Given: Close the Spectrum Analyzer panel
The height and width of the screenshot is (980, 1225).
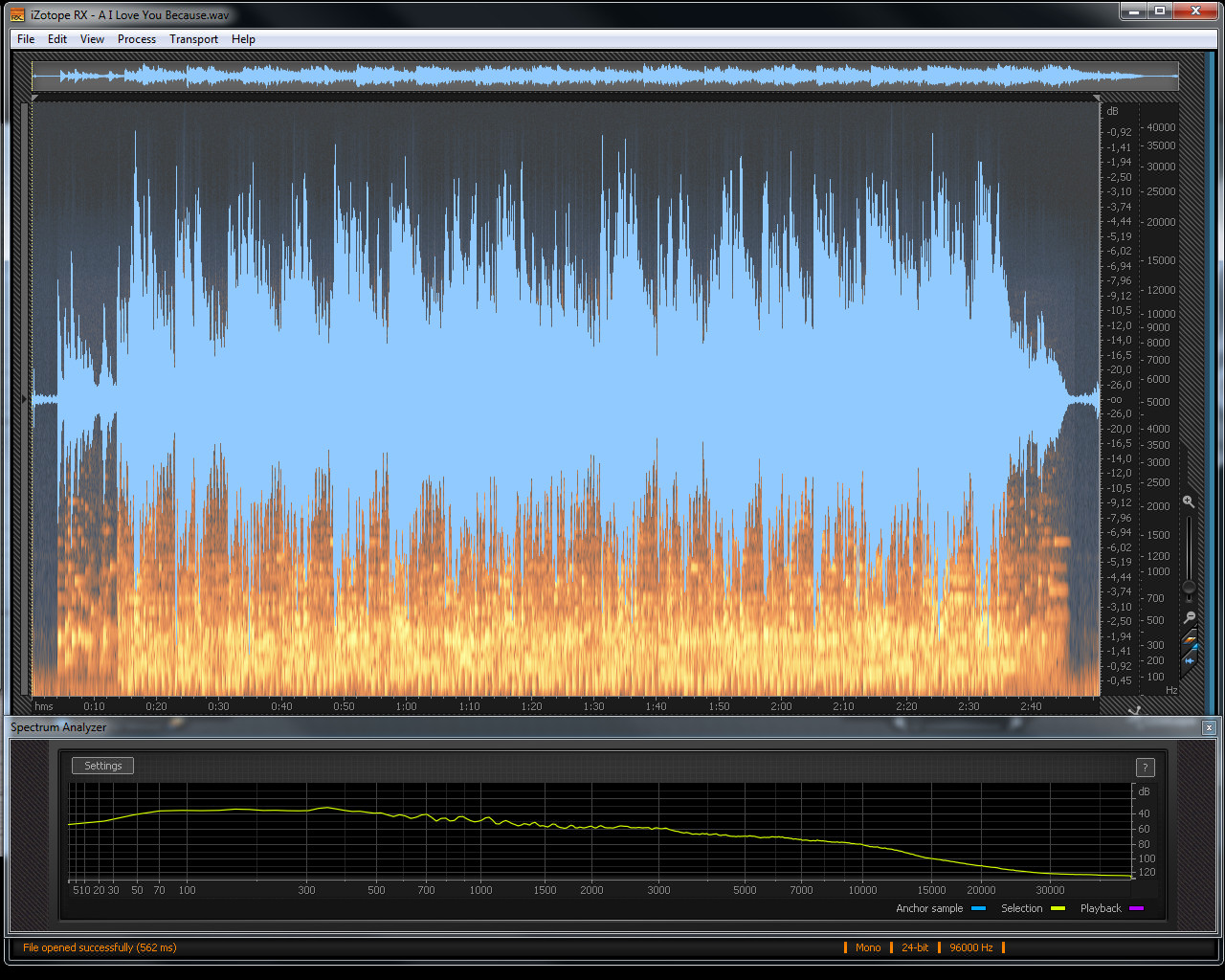Looking at the screenshot, I should [x=1209, y=728].
